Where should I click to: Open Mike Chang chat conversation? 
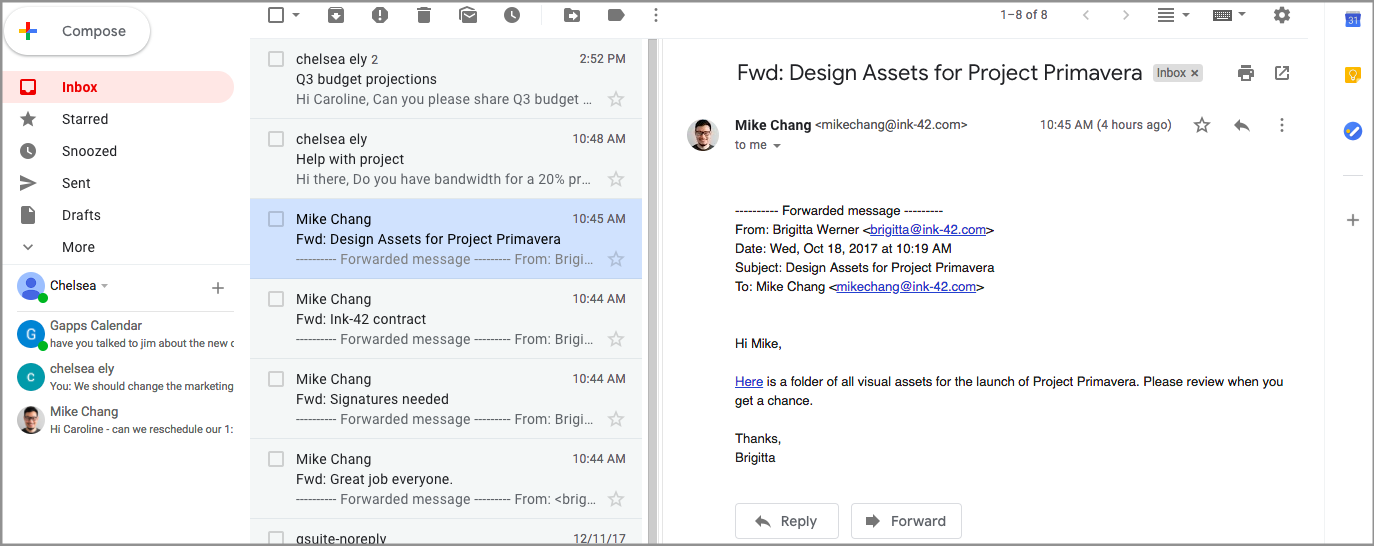(126, 419)
